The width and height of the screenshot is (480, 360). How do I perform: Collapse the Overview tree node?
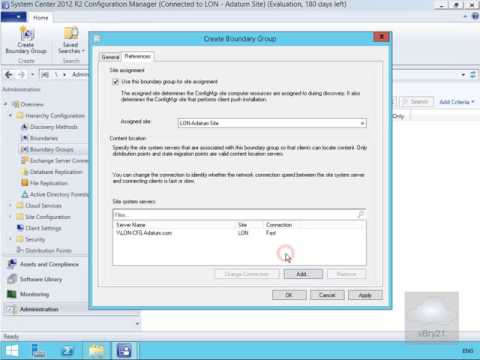click(x=6, y=104)
